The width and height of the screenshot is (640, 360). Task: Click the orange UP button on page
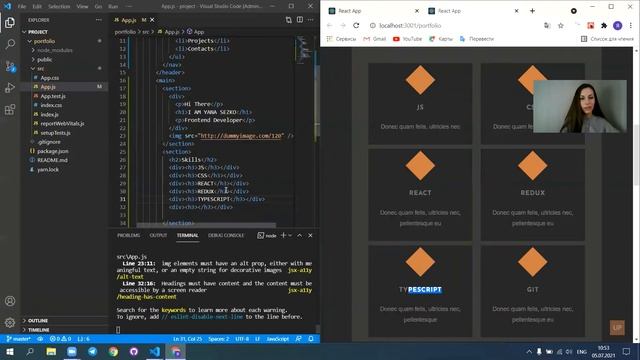(617, 327)
